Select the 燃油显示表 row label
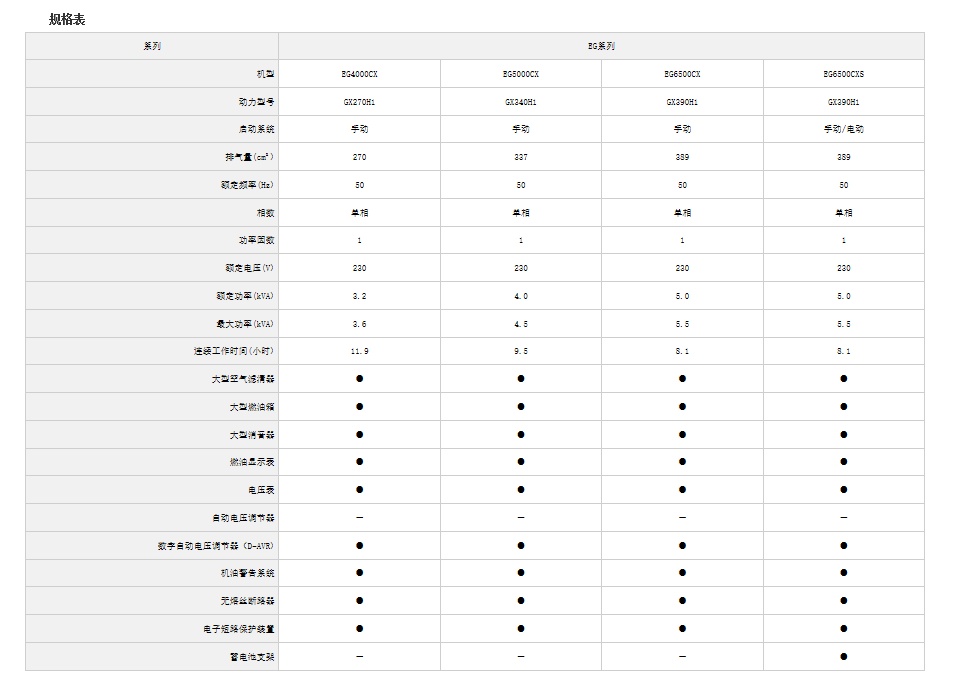954x698 pixels. [x=252, y=462]
